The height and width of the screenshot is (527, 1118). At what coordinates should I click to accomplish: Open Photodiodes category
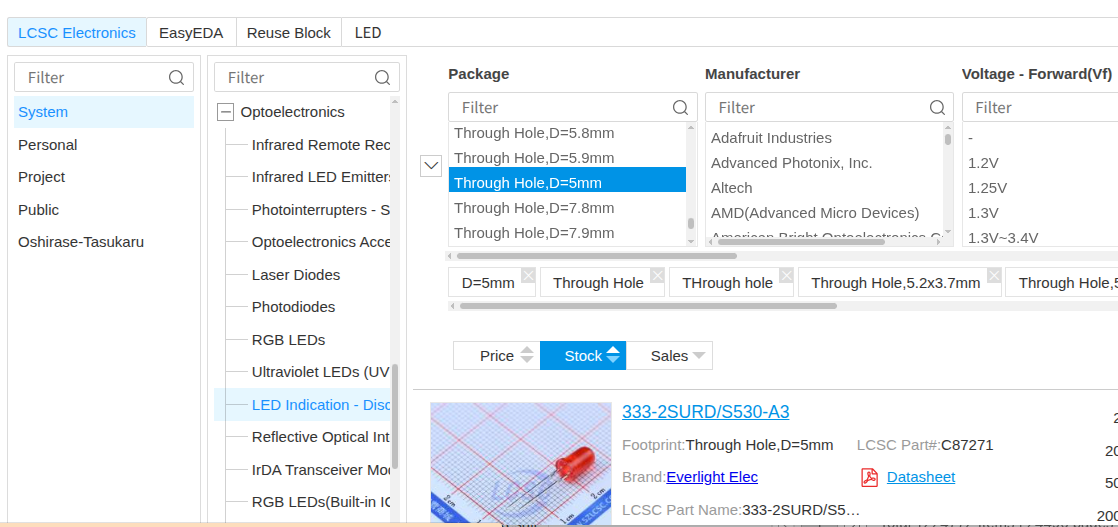(293, 307)
